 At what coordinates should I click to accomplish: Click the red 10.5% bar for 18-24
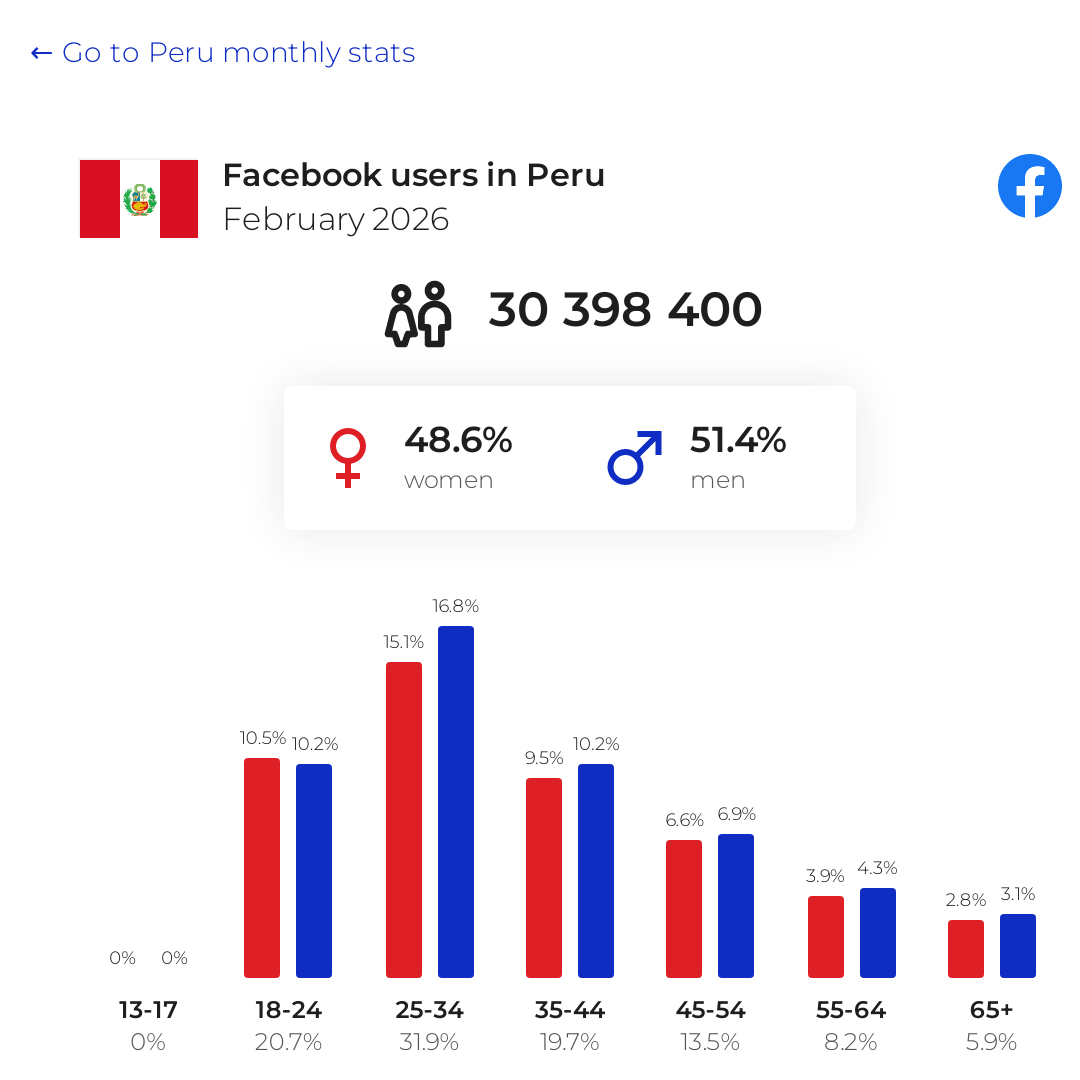pos(262,868)
